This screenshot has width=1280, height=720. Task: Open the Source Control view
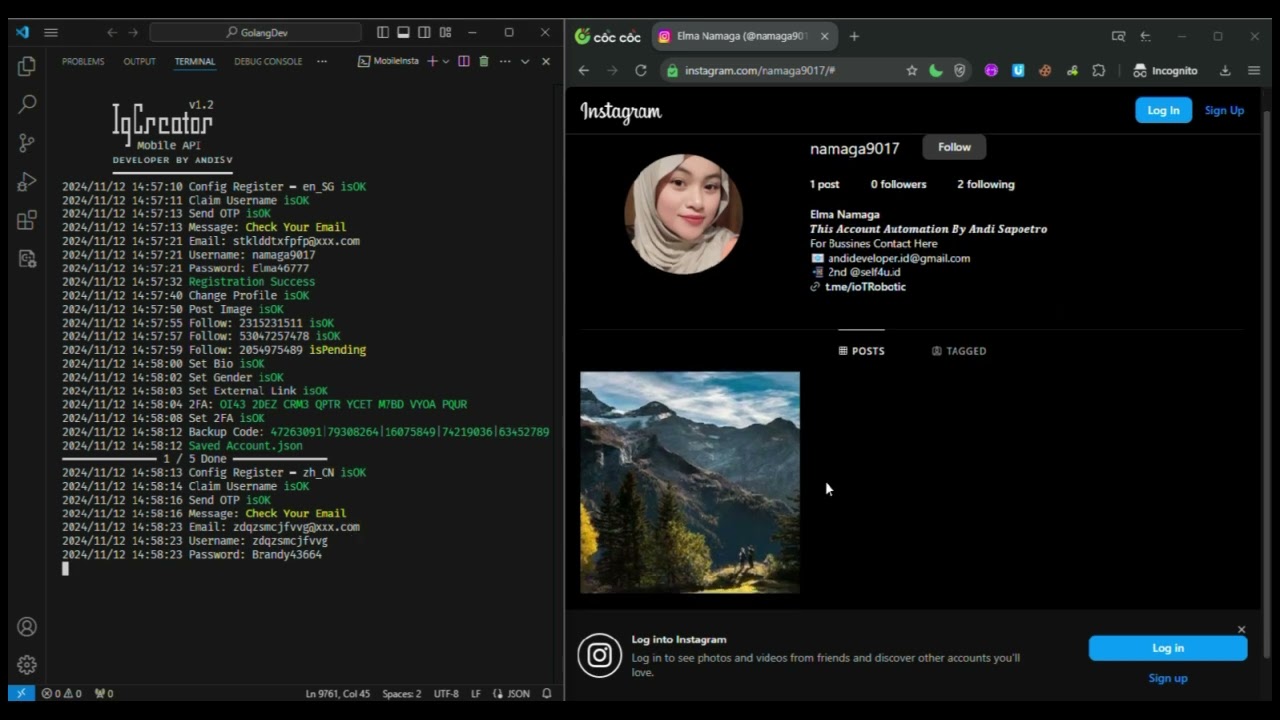click(x=27, y=143)
